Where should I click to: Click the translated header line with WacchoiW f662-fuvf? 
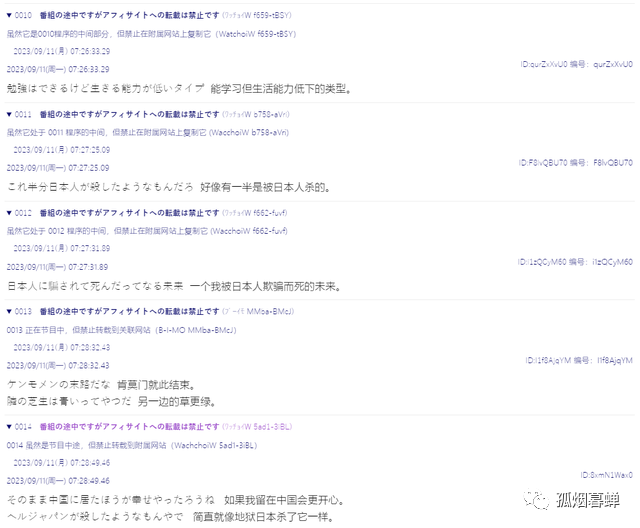147,231
